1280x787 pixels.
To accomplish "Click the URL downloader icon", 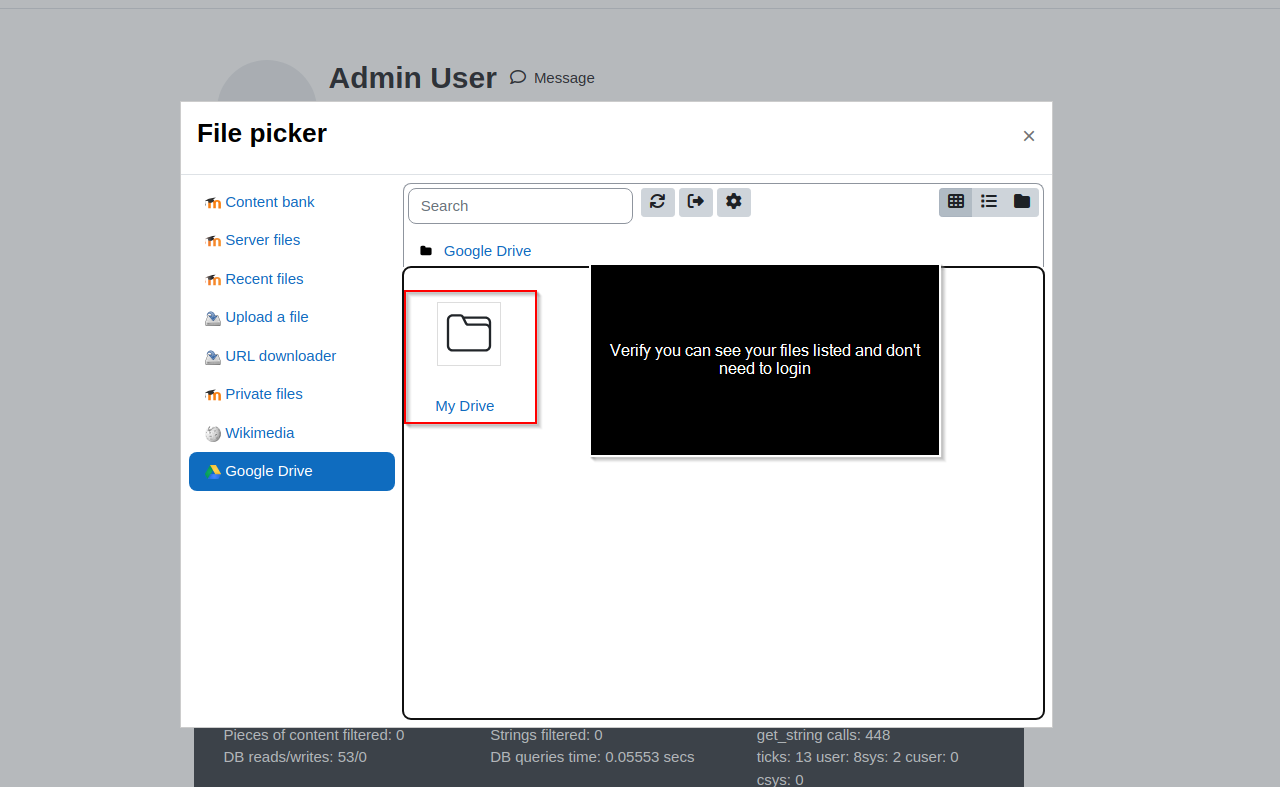I will tap(213, 357).
